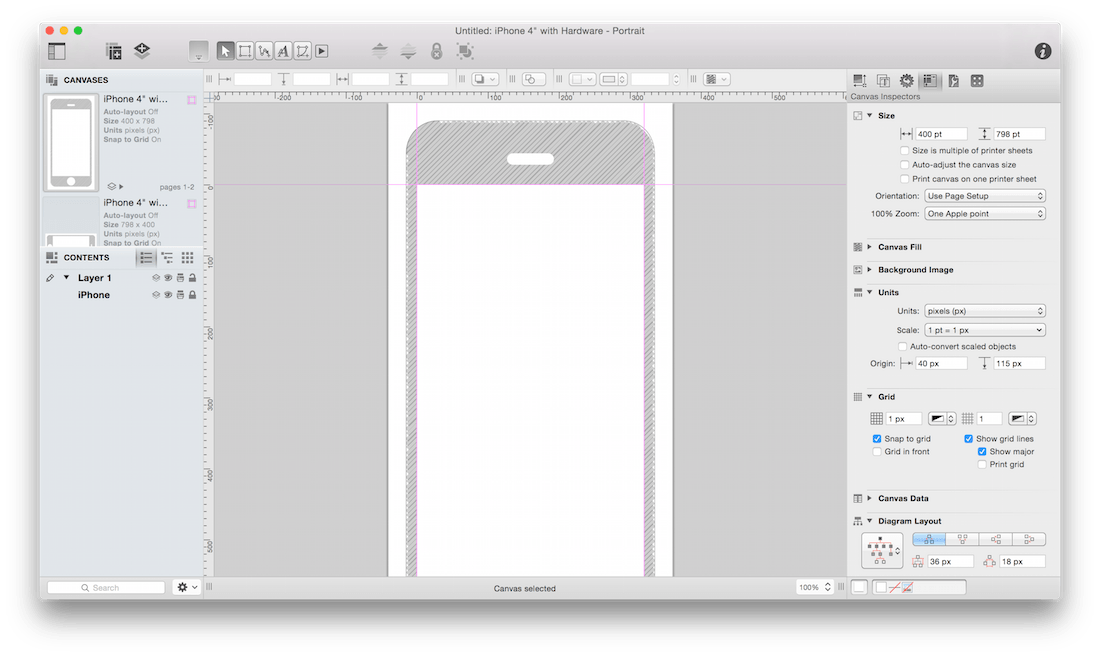Click the New Canvas toolbar icon
Viewport: 1100px width, 656px height.
pyautogui.click(x=113, y=51)
